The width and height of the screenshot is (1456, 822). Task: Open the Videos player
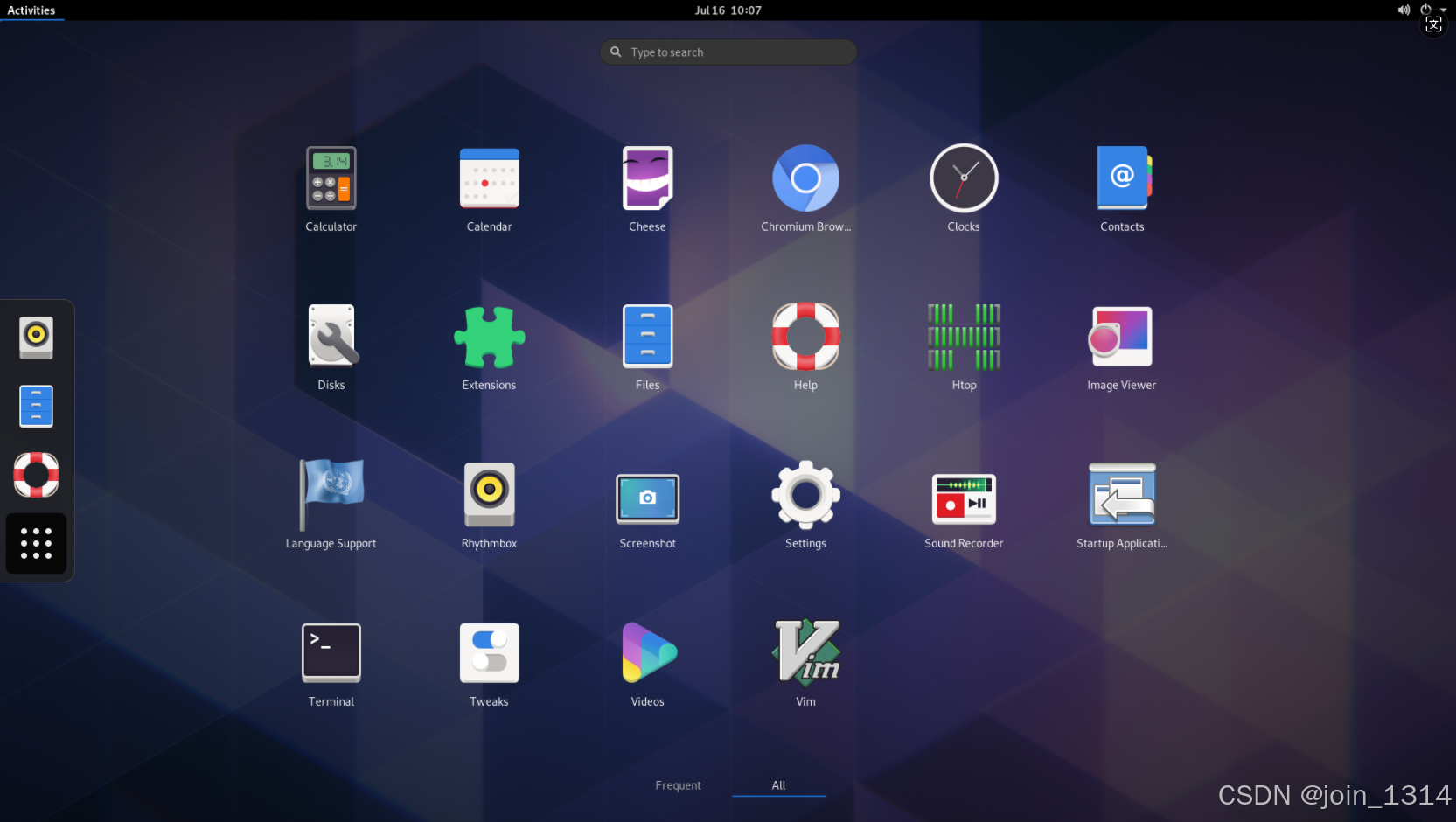[x=649, y=653]
